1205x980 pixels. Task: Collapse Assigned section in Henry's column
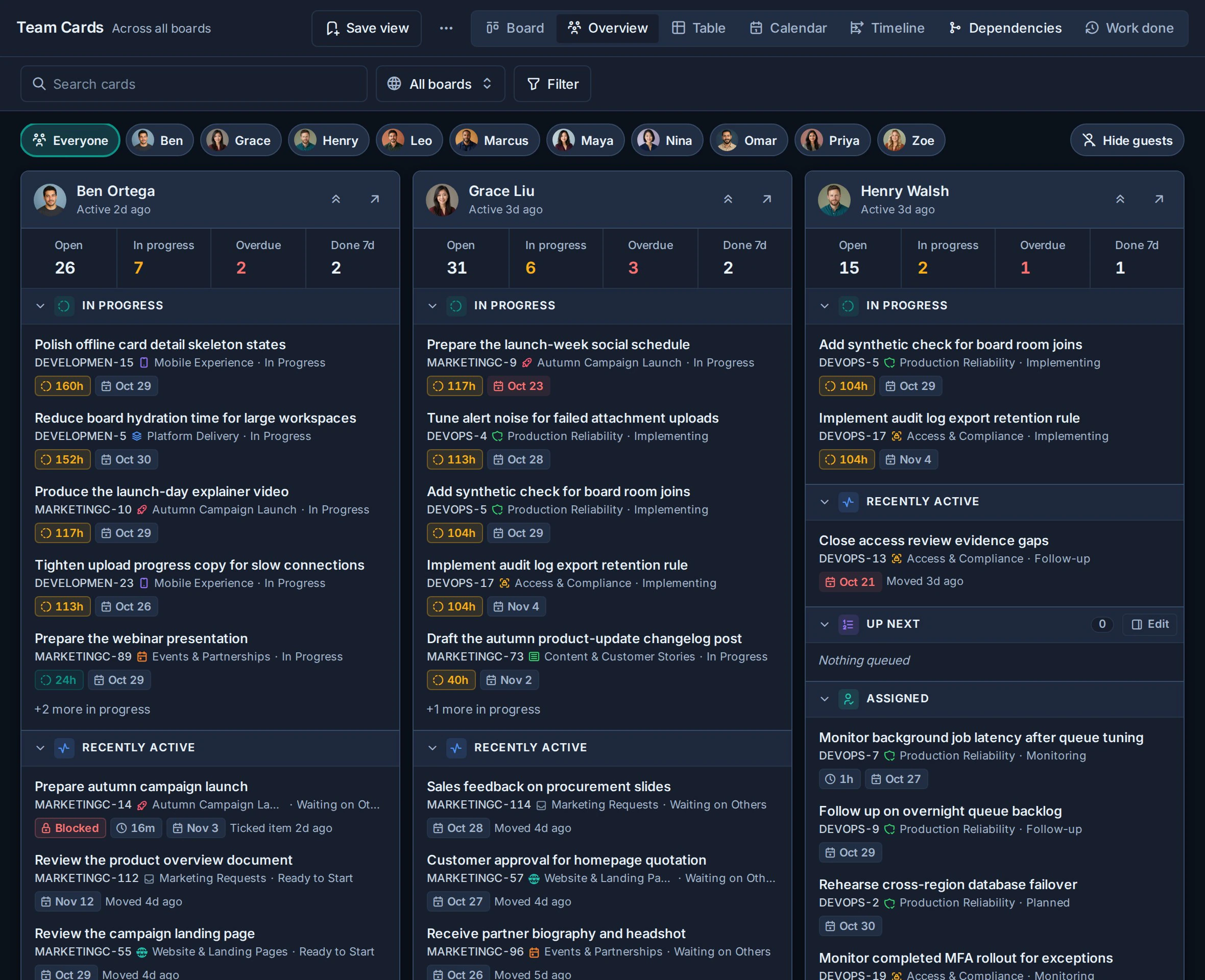825,699
